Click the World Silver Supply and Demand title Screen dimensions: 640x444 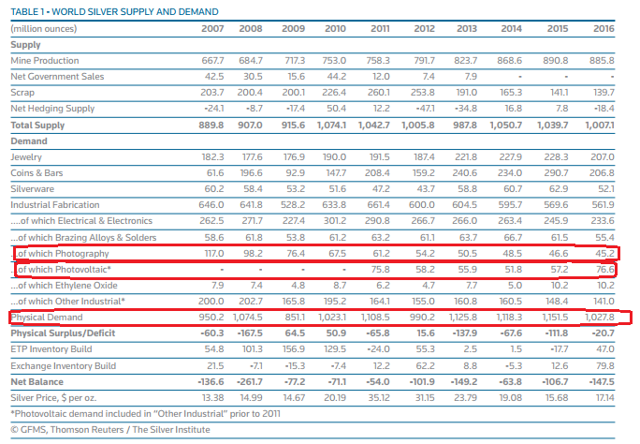point(114,11)
